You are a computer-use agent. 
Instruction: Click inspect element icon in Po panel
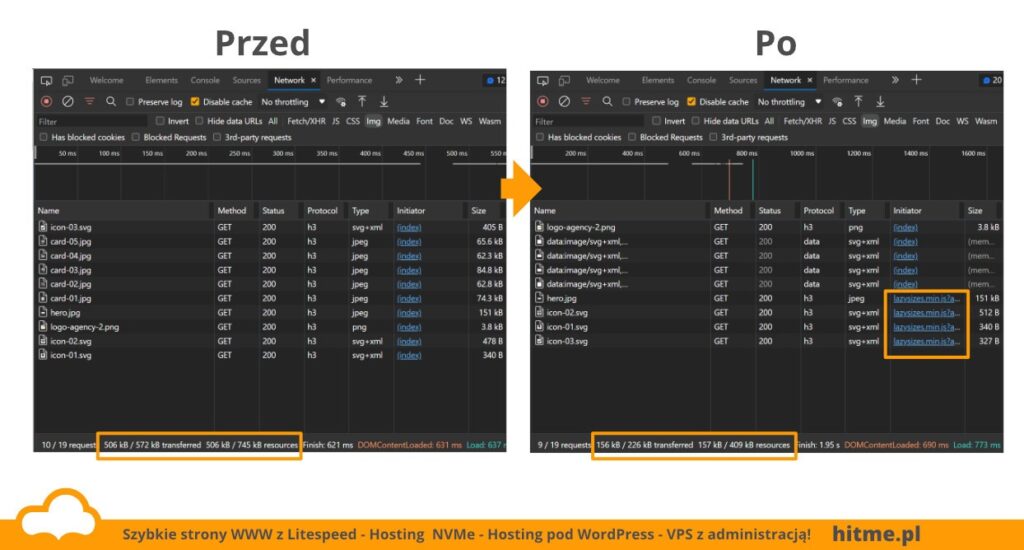543,80
